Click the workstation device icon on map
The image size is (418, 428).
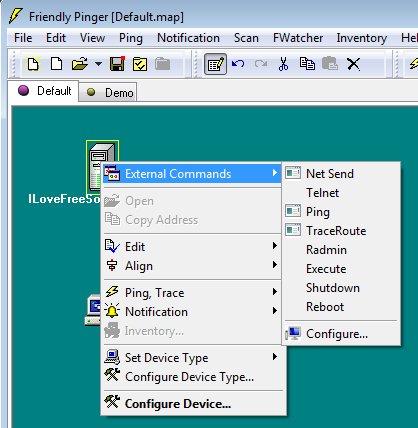click(93, 309)
